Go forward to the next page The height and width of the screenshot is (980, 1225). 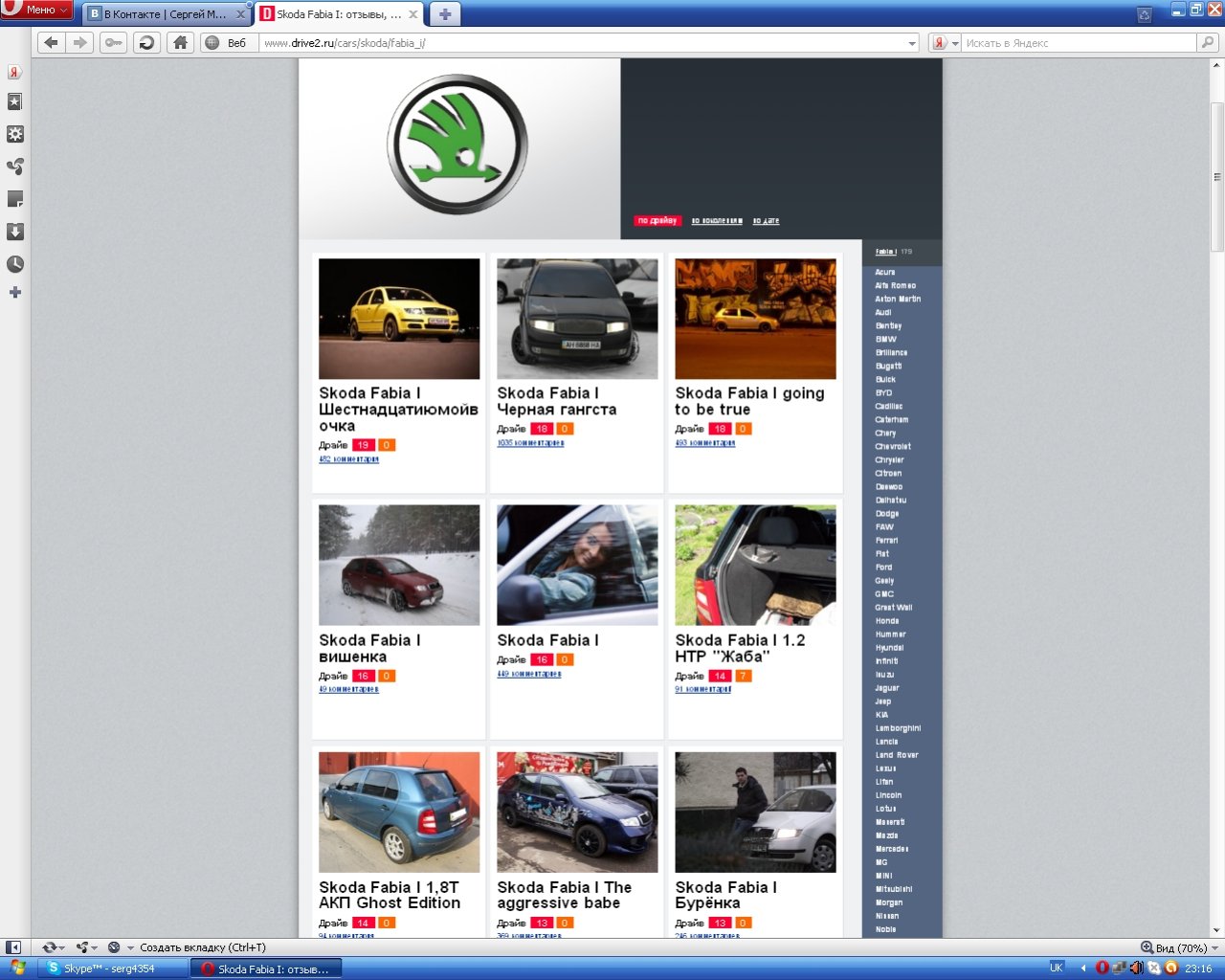coord(80,42)
